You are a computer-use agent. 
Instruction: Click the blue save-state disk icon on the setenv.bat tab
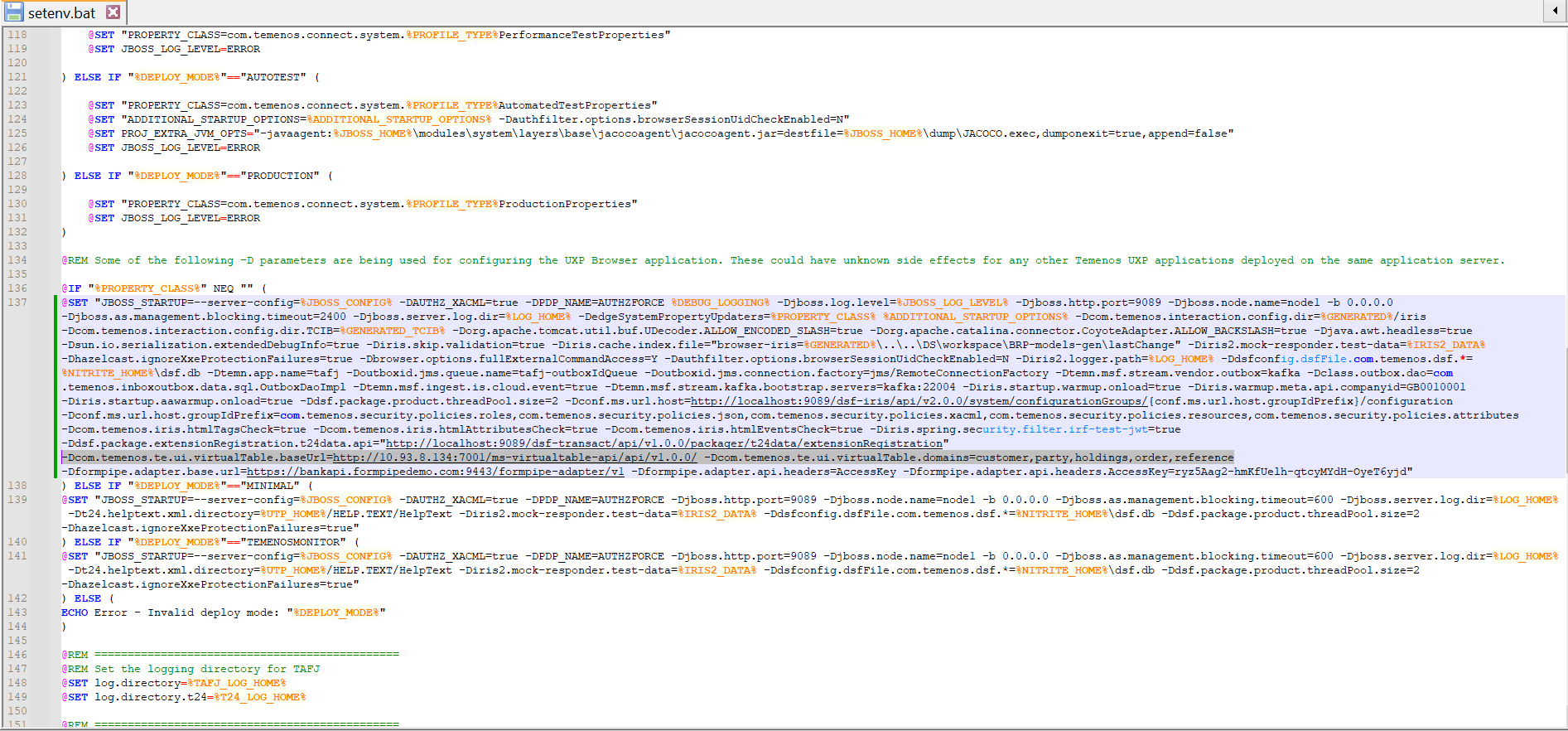pos(13,12)
